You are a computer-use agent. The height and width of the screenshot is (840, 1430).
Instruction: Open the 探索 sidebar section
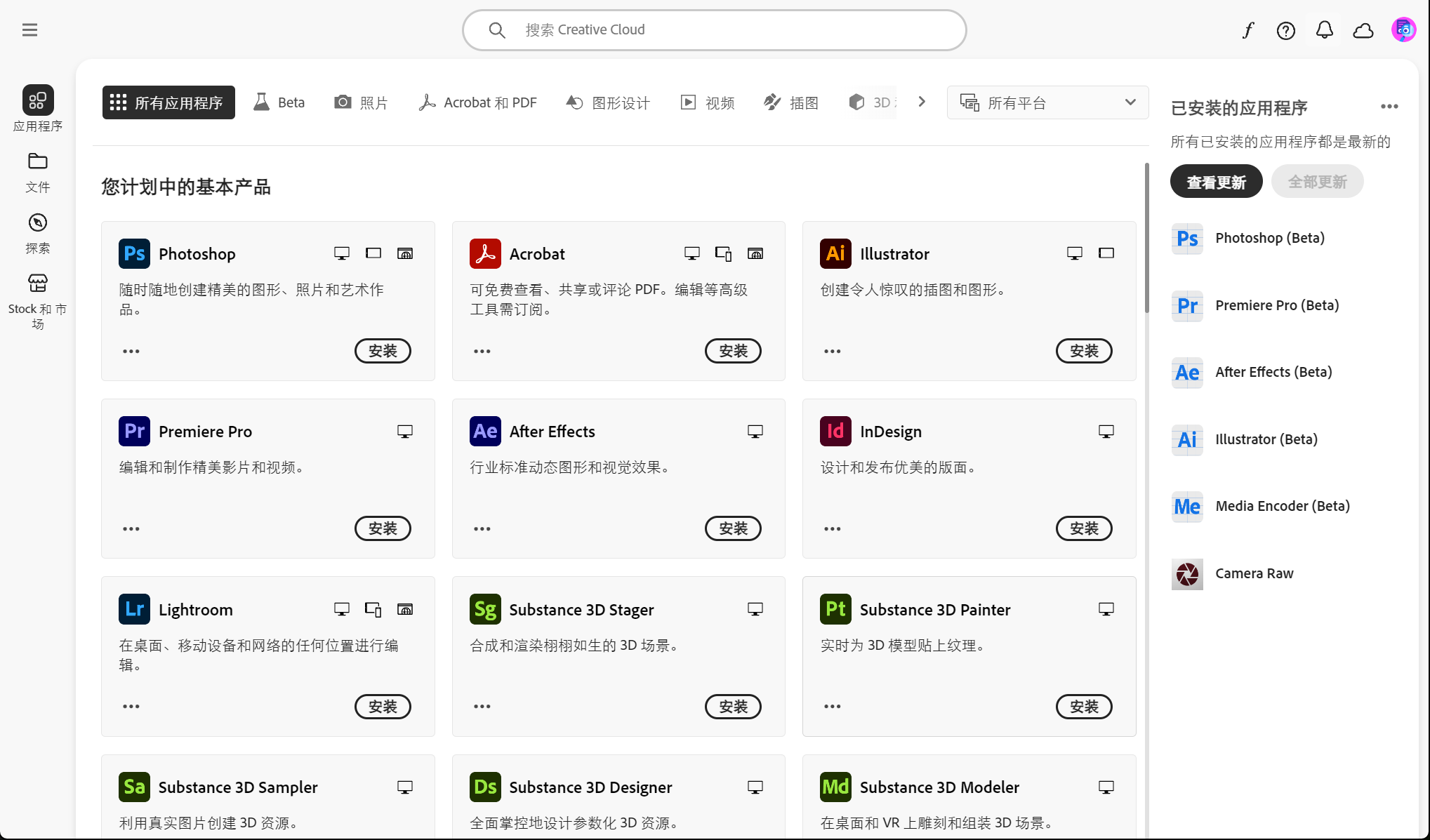click(x=38, y=232)
